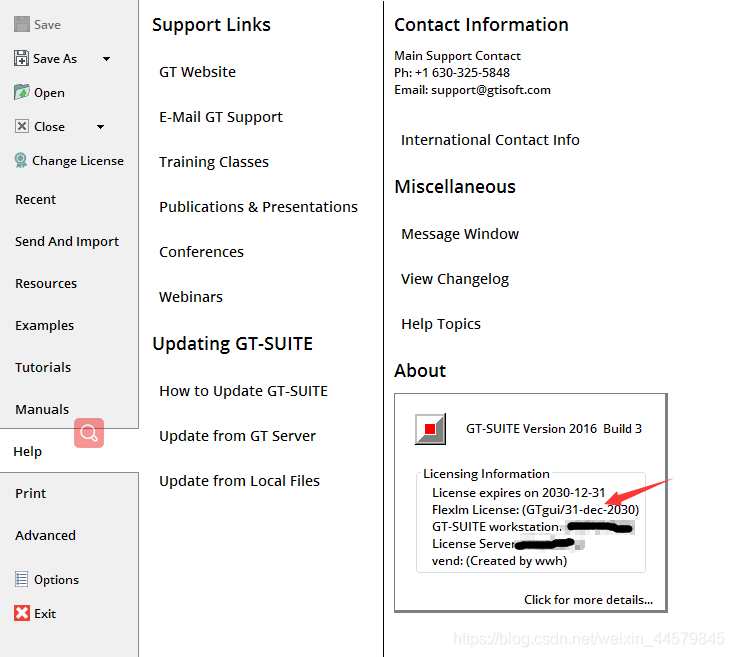This screenshot has width=734, height=657.
Task: Click the Close file icon
Action: point(22,127)
